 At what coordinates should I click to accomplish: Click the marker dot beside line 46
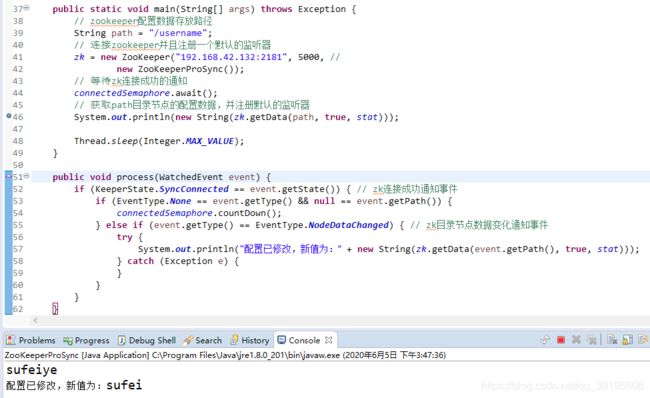tap(9, 116)
